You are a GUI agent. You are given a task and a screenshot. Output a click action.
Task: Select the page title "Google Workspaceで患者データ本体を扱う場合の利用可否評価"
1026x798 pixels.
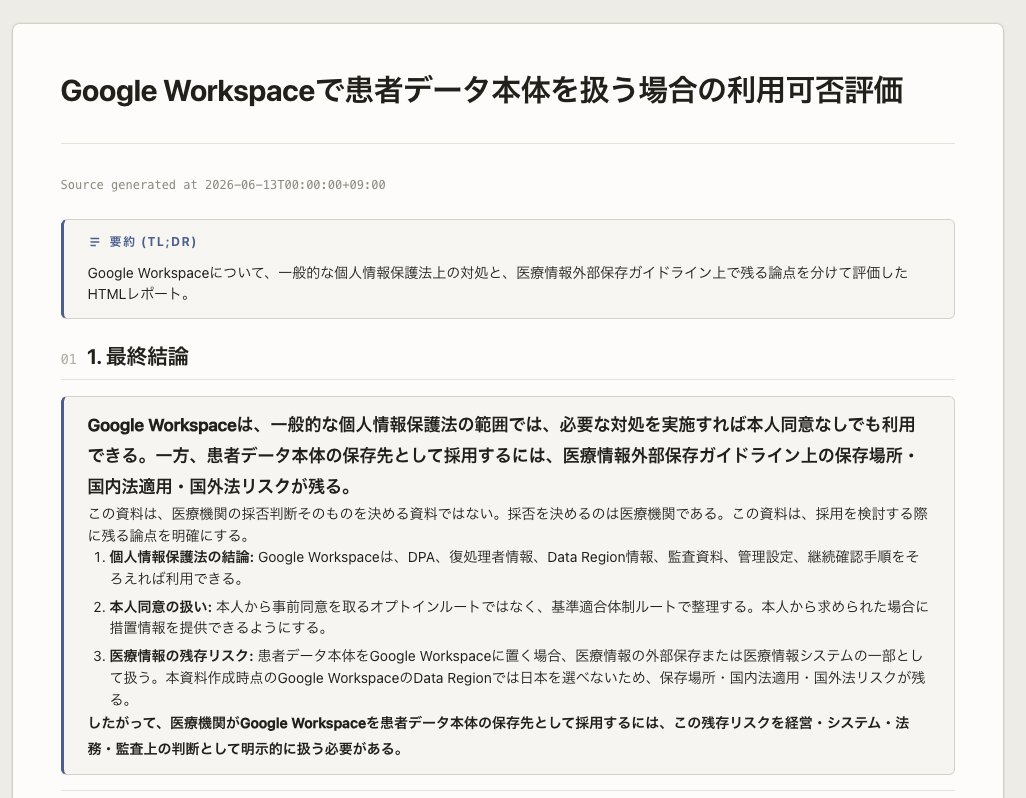point(482,90)
